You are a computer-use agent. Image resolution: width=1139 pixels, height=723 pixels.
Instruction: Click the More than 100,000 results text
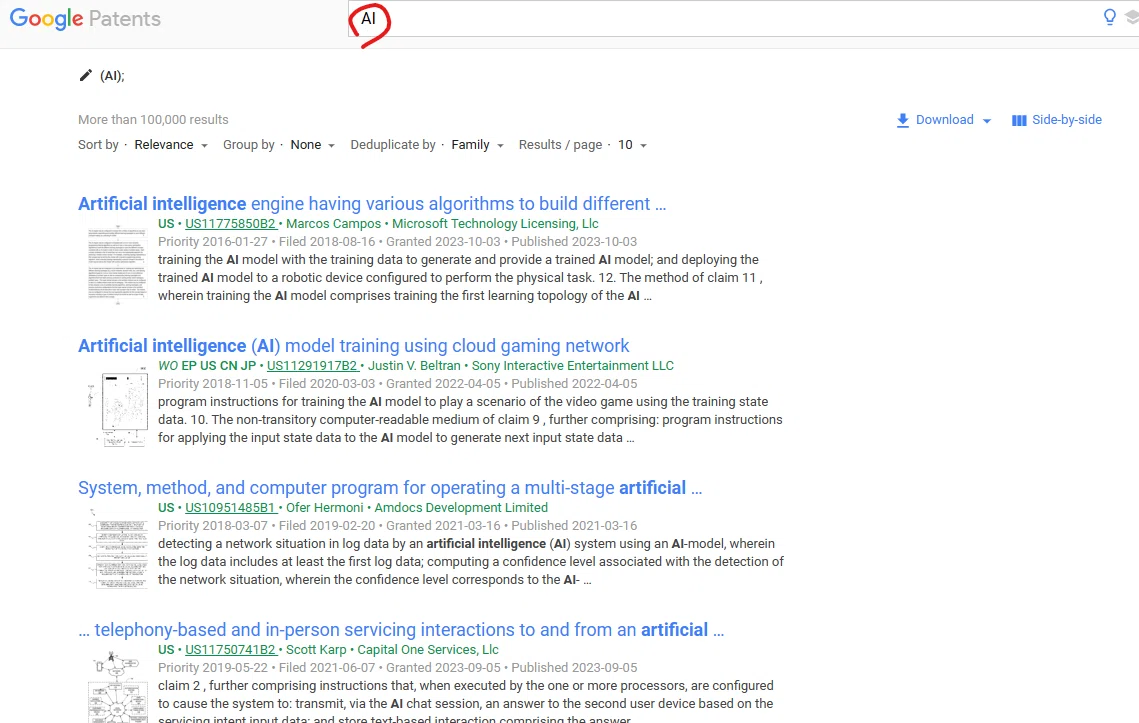tap(153, 119)
